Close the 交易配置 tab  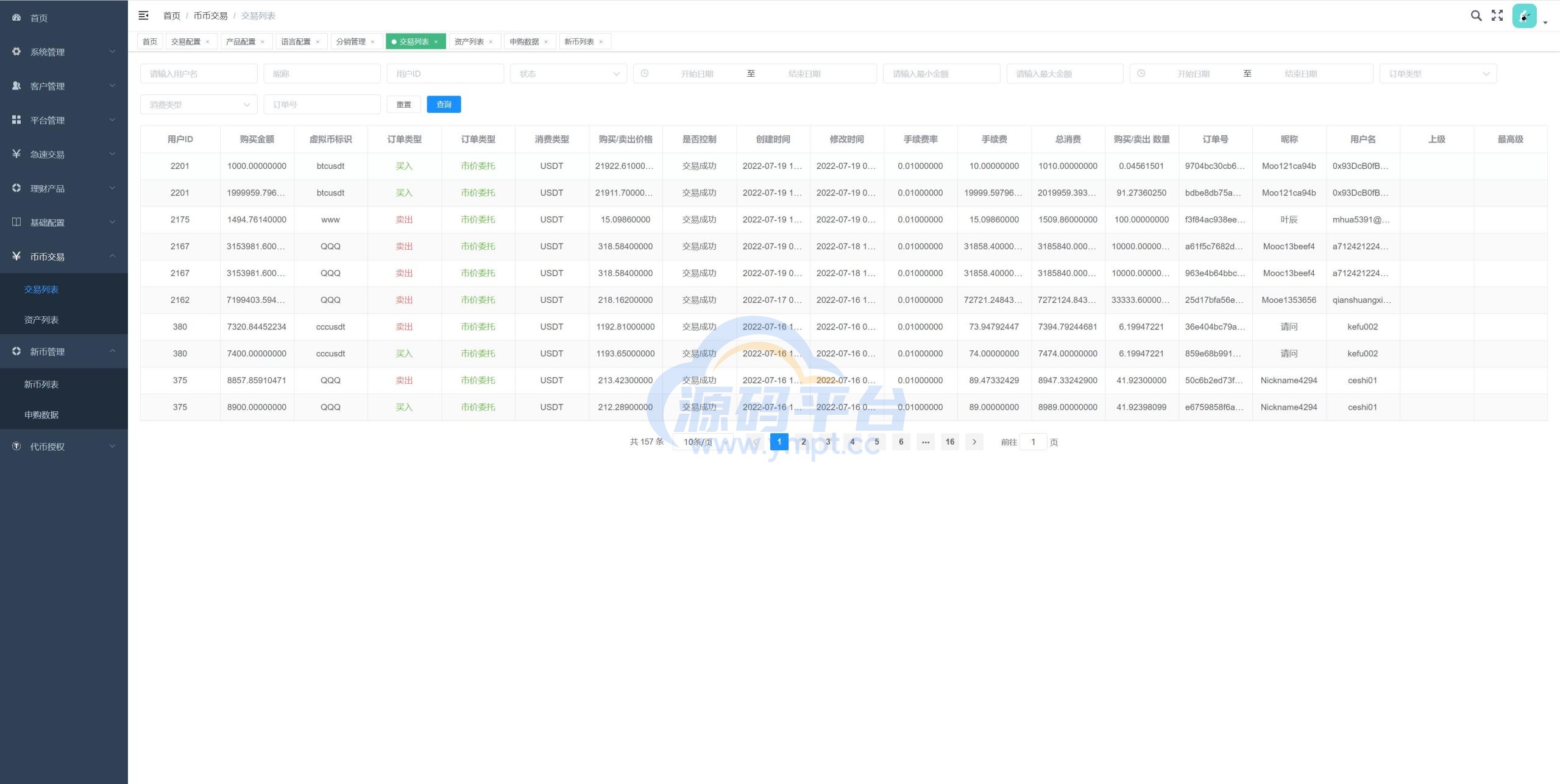208,41
